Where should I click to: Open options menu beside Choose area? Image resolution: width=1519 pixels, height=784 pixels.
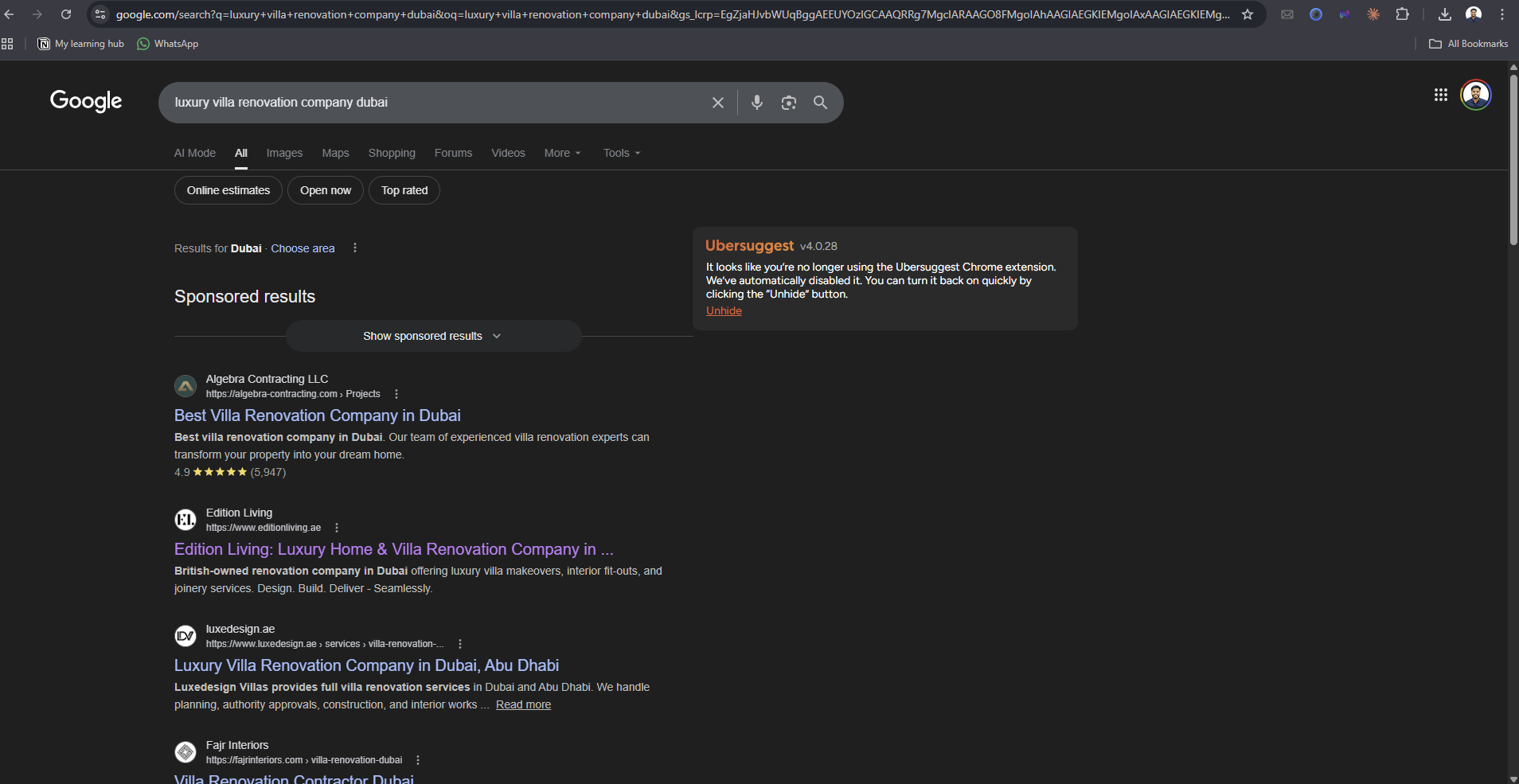[x=355, y=248]
